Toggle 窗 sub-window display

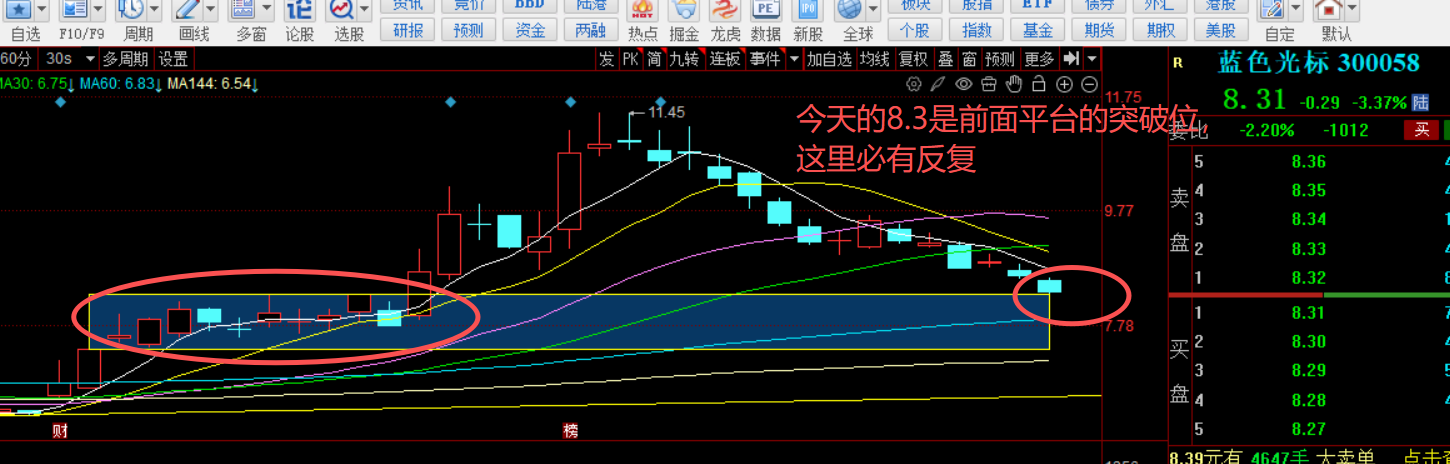969,59
